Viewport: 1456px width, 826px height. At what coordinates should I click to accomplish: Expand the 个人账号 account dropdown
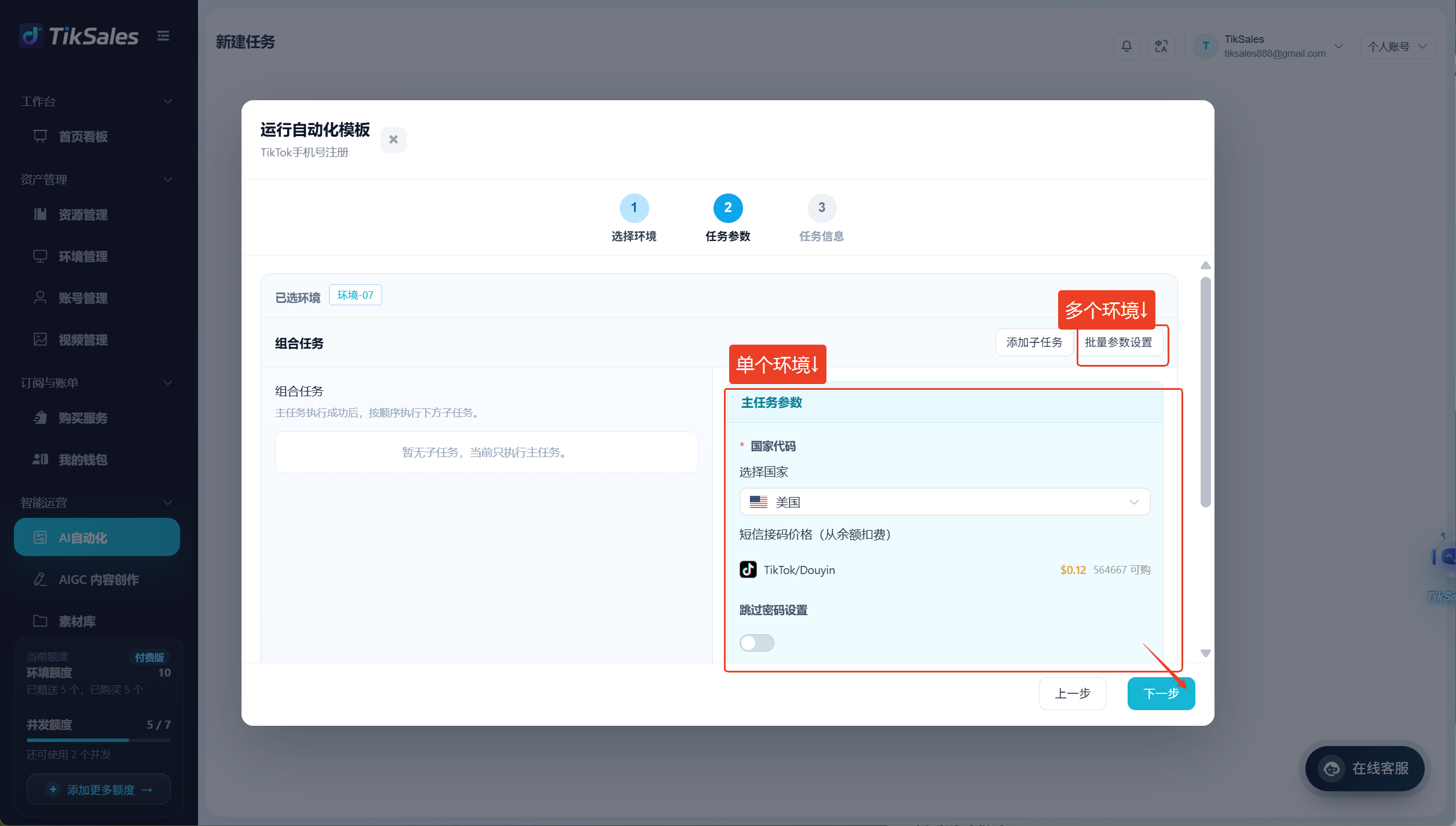(1398, 46)
